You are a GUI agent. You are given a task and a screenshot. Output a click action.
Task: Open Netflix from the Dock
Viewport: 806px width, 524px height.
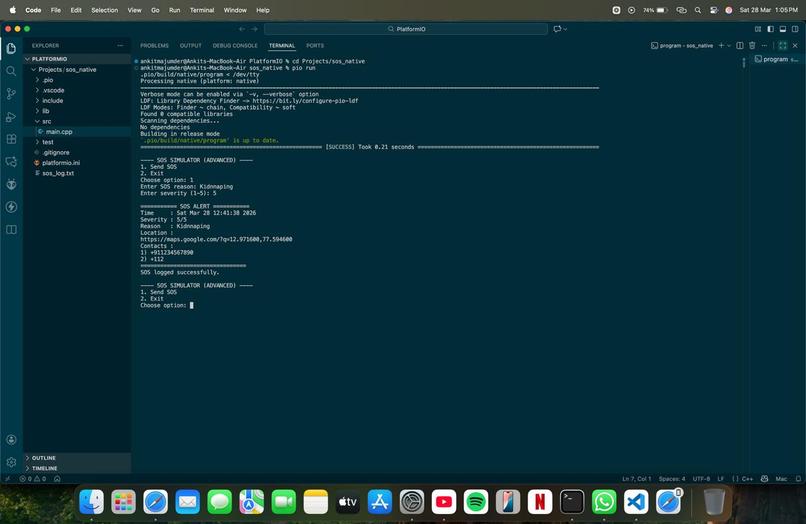point(540,502)
